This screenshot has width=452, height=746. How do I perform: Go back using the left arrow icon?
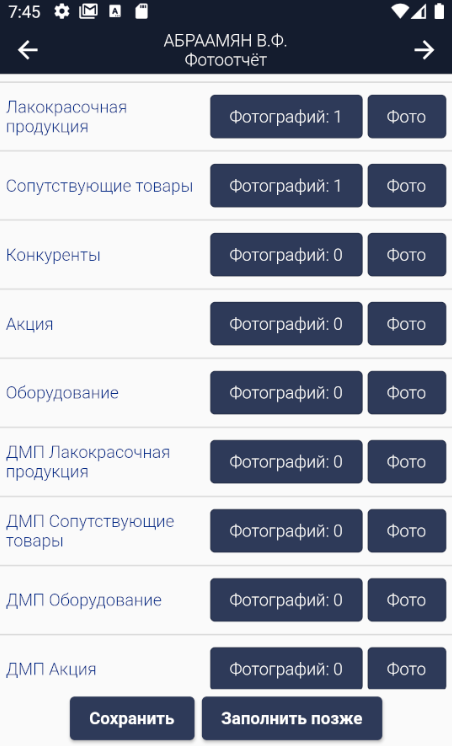click(28, 50)
